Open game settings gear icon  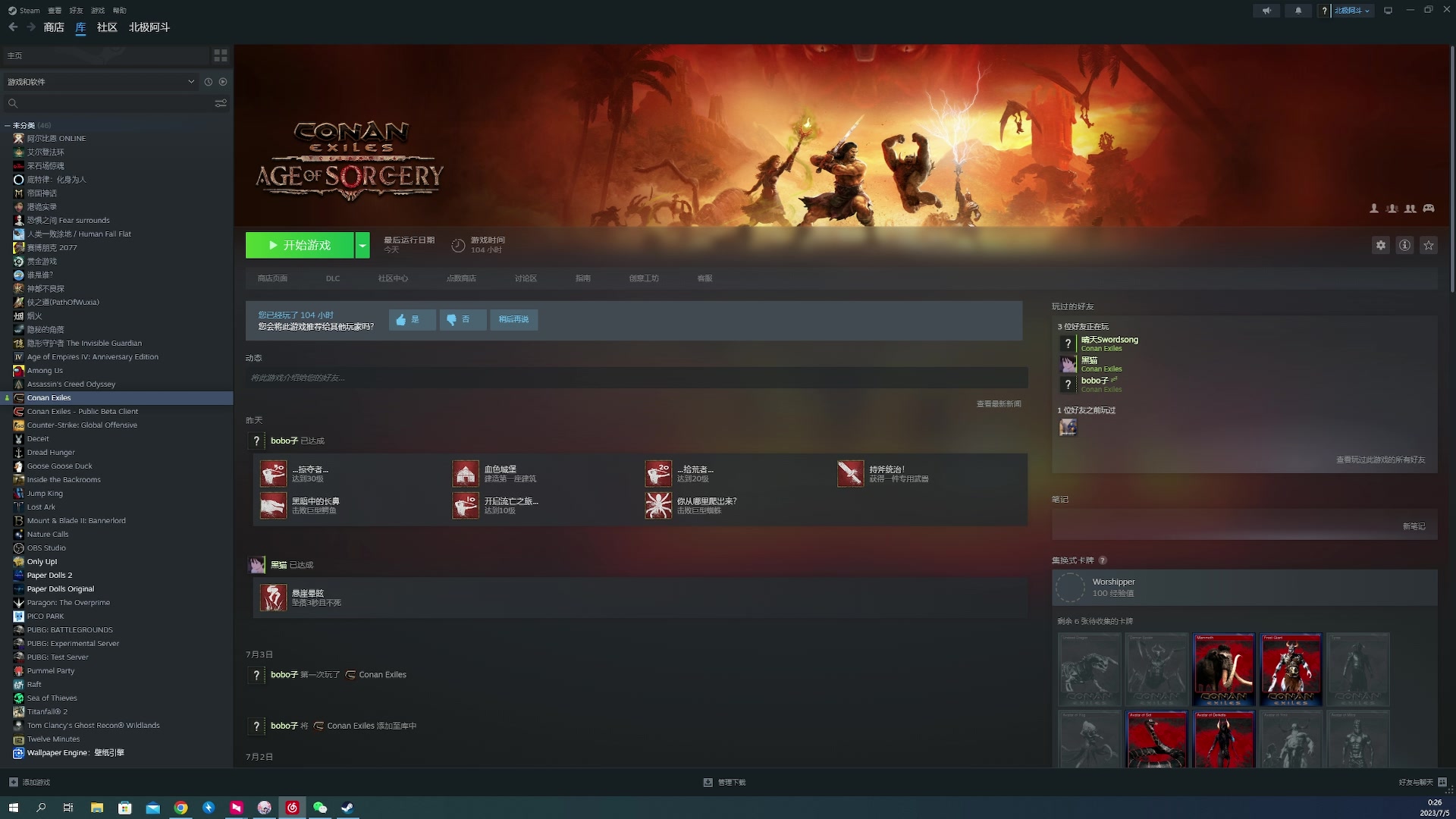click(x=1380, y=245)
